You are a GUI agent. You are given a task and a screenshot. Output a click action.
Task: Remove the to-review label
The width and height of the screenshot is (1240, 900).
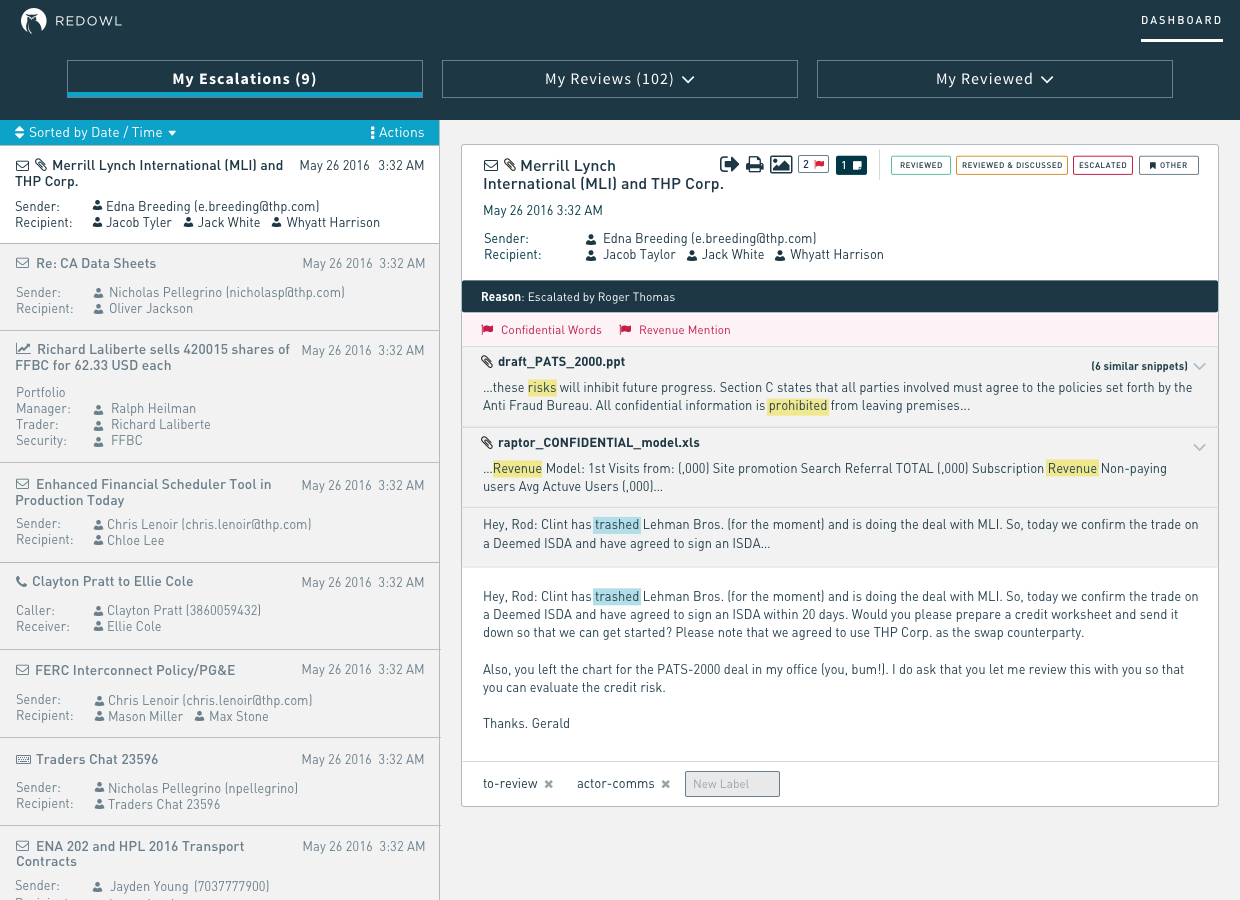coord(548,784)
